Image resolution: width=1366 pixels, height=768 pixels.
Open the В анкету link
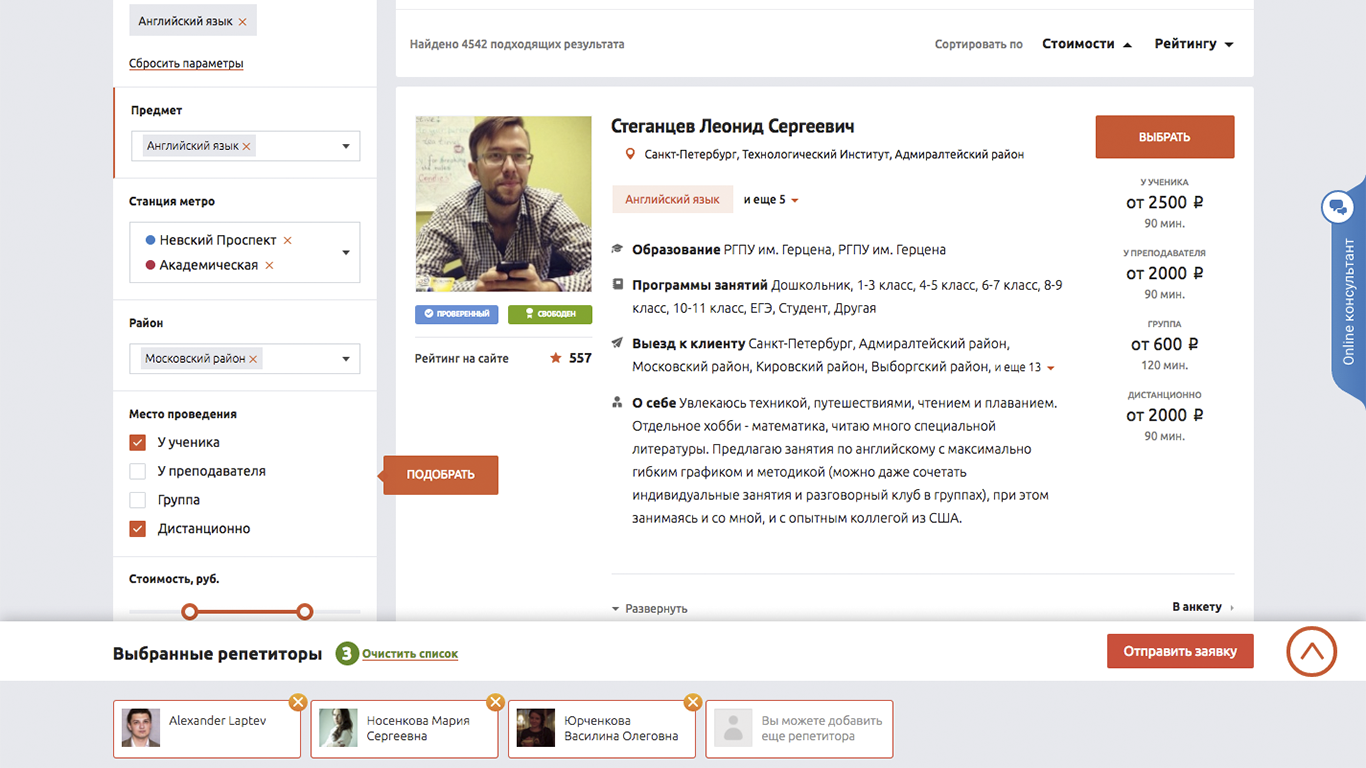(1203, 607)
